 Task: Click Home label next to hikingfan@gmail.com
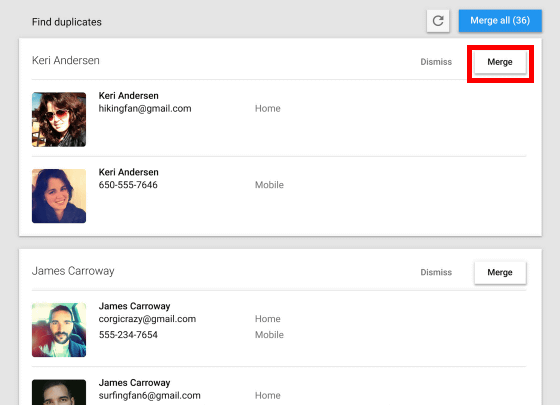point(268,109)
